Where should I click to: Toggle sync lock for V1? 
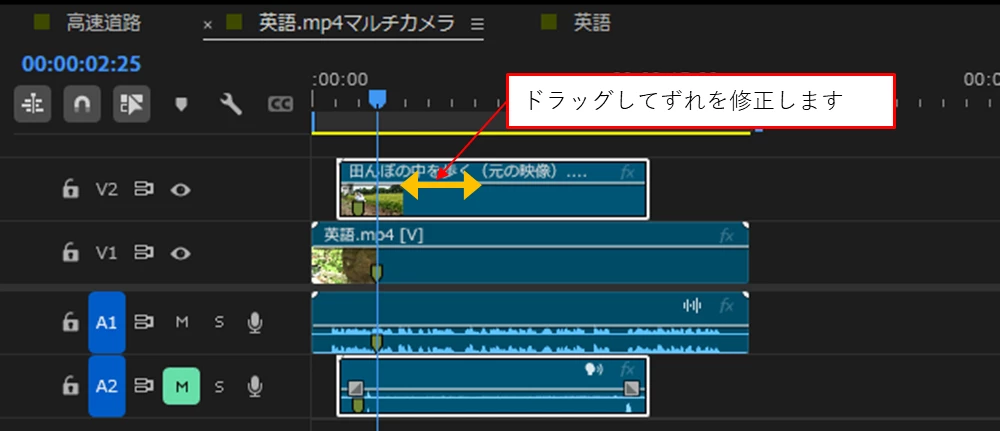145,253
